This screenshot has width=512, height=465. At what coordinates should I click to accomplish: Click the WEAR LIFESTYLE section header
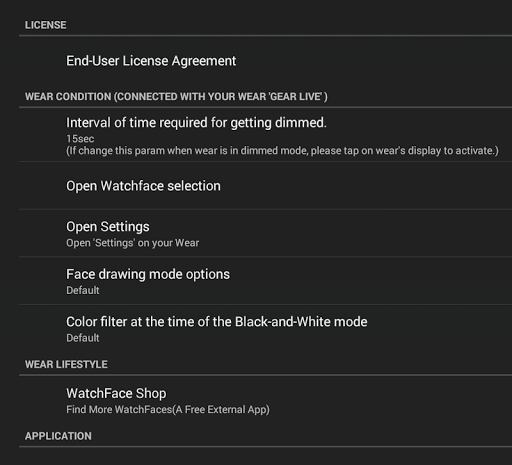click(66, 364)
